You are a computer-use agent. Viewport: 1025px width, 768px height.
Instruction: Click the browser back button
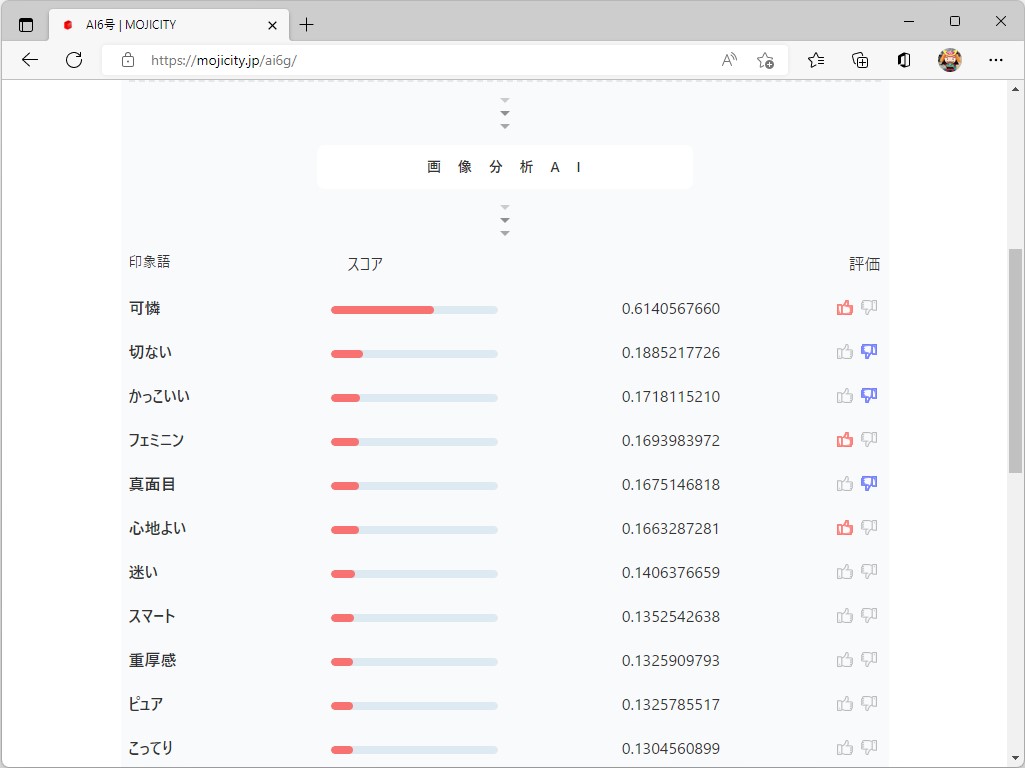(x=29, y=60)
